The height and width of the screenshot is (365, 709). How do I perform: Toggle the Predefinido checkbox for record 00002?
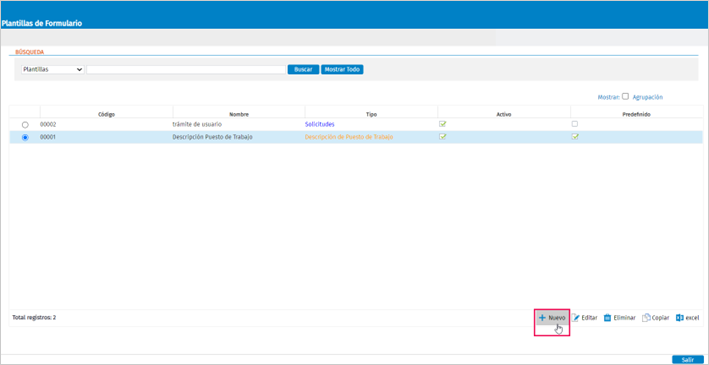(x=575, y=124)
